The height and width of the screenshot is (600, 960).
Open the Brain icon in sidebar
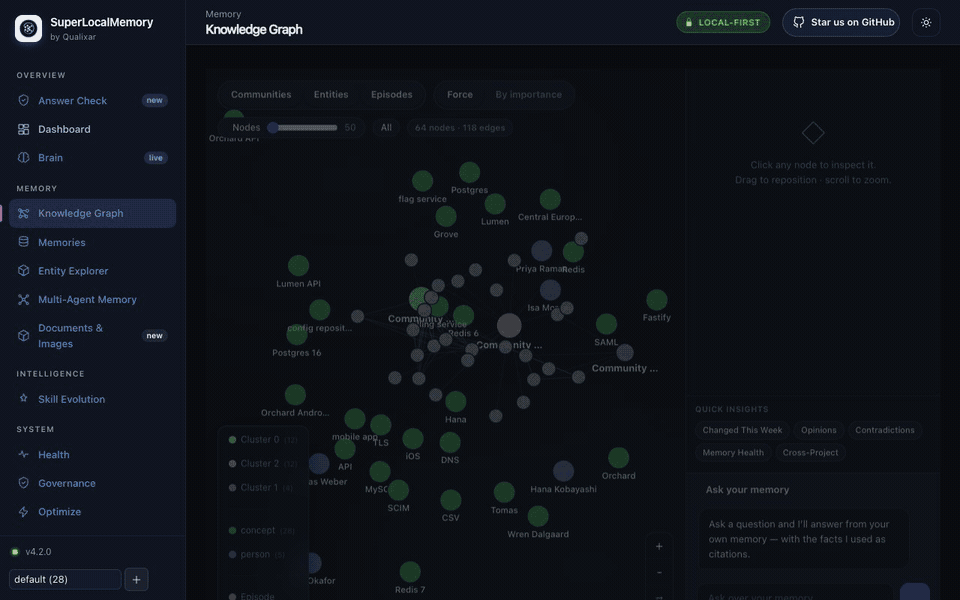pyautogui.click(x=23, y=157)
